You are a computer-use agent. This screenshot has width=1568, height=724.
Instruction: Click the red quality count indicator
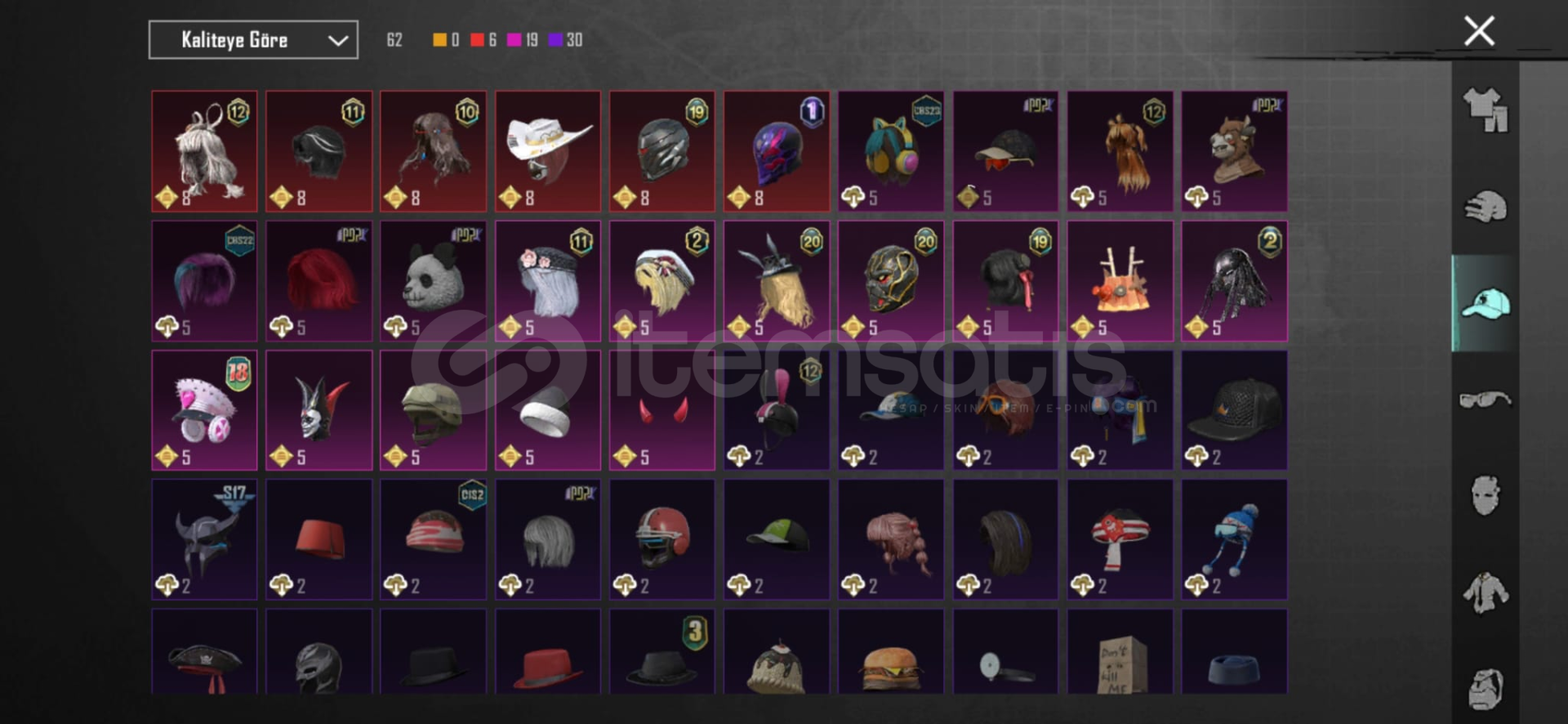point(483,40)
